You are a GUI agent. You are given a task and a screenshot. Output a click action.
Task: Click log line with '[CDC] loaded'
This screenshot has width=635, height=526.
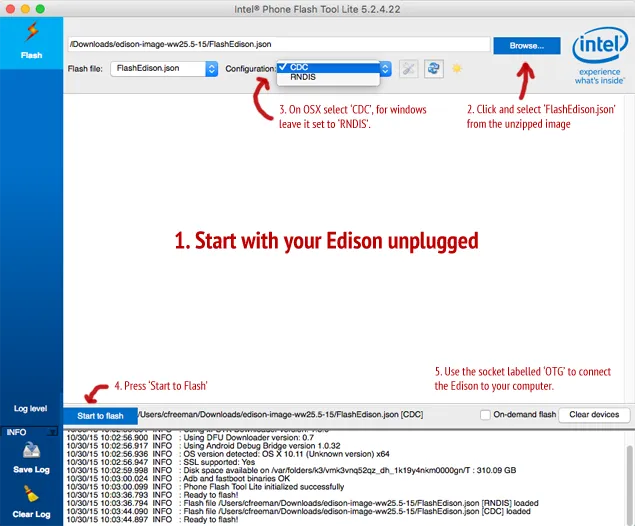click(x=298, y=511)
